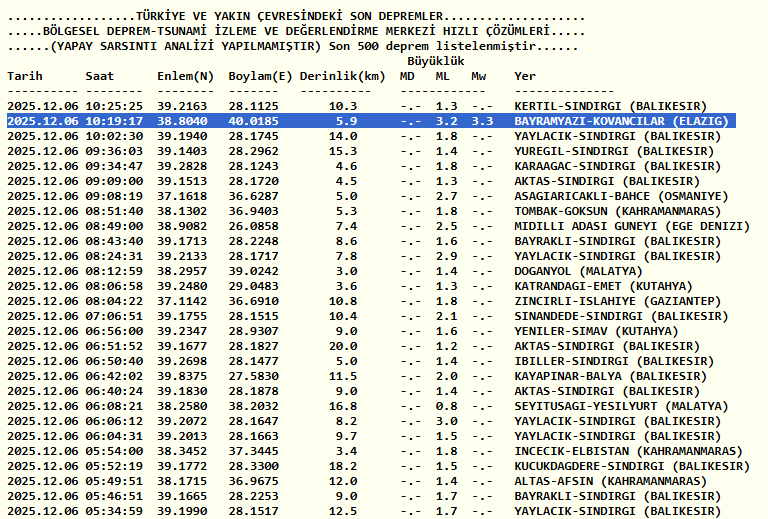This screenshot has width=768, height=519.
Task: Click YENILER-SIMAV (KUTAHYA) location
Action: point(597,331)
